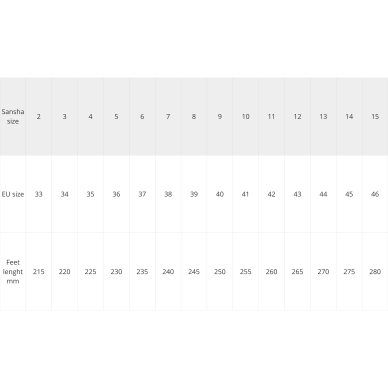Click Sansha size 15 cell
Screen dimensions: 388x388
pyautogui.click(x=375, y=116)
